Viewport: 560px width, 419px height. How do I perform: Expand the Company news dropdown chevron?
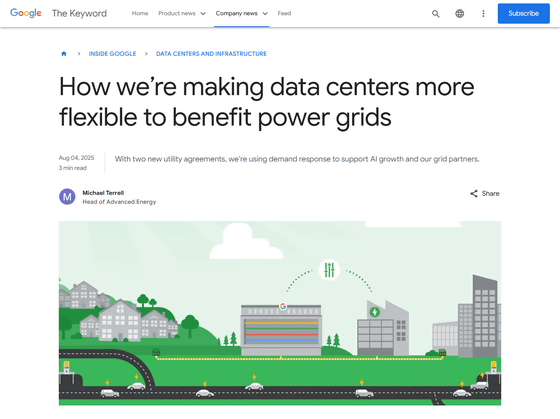265,14
